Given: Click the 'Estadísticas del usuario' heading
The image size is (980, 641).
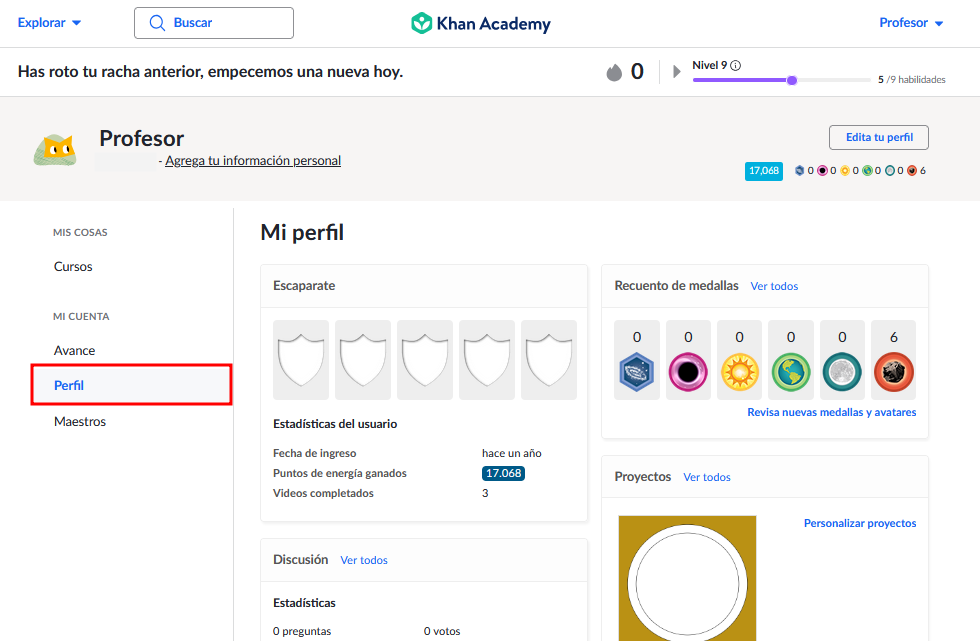Looking at the screenshot, I should pos(335,424).
